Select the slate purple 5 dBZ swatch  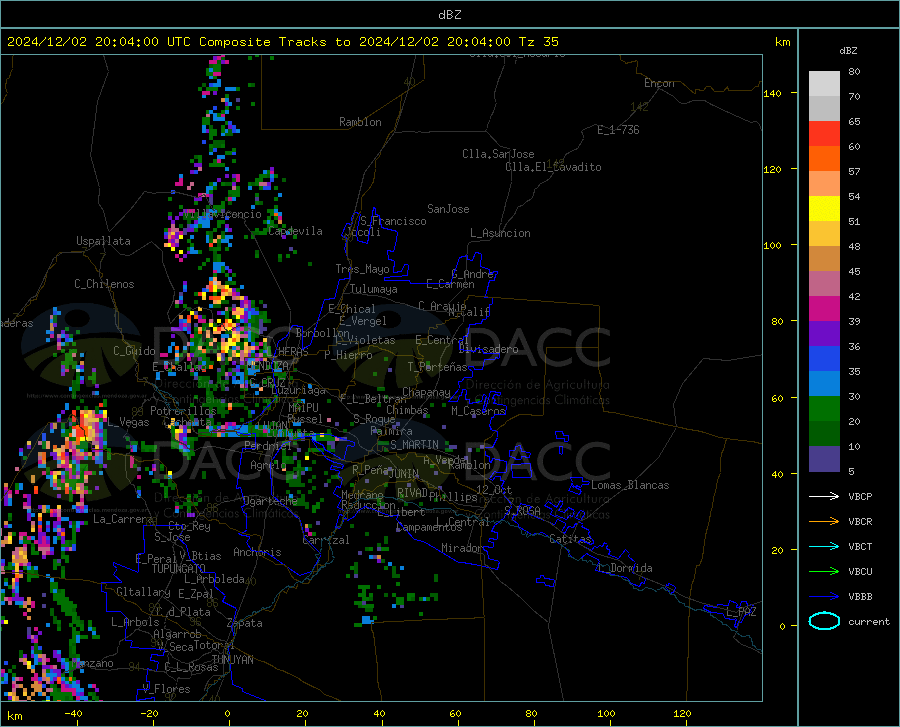[x=824, y=459]
